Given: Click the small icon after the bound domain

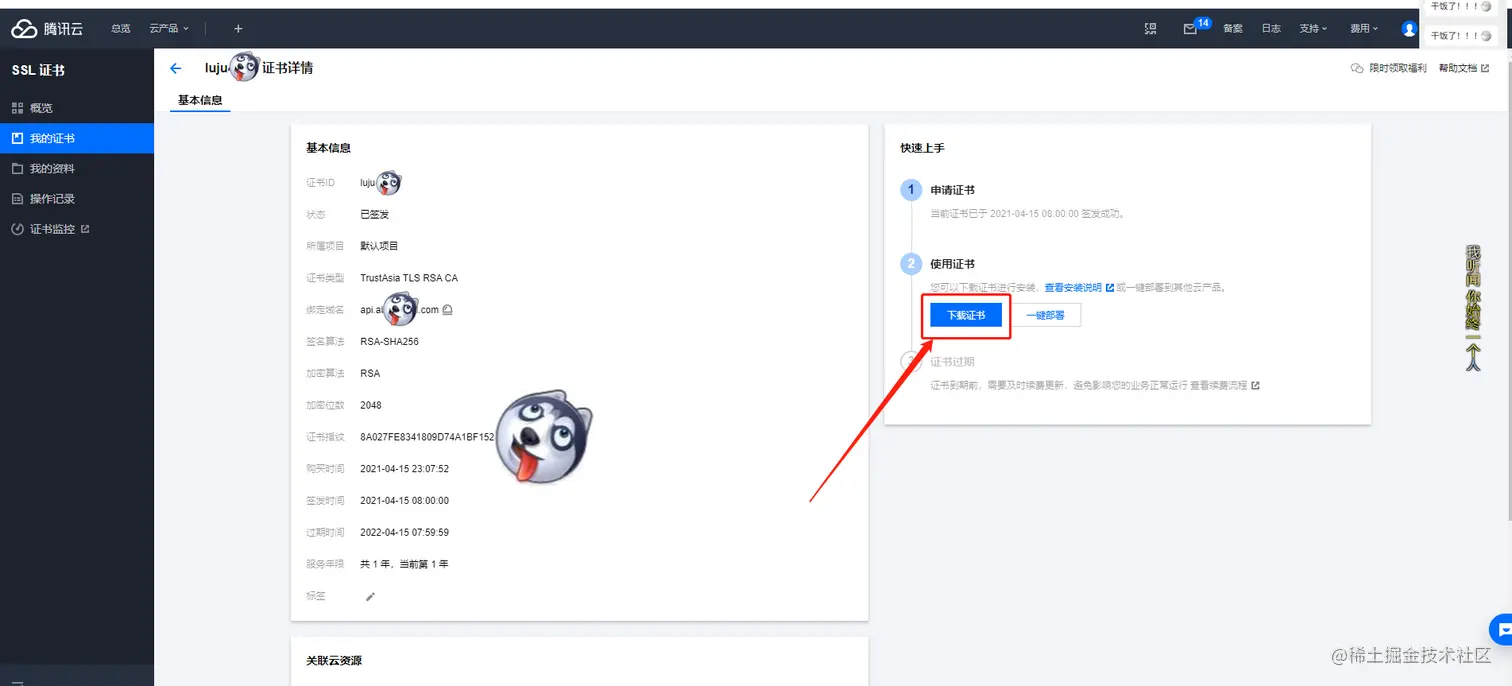Looking at the screenshot, I should pyautogui.click(x=447, y=310).
